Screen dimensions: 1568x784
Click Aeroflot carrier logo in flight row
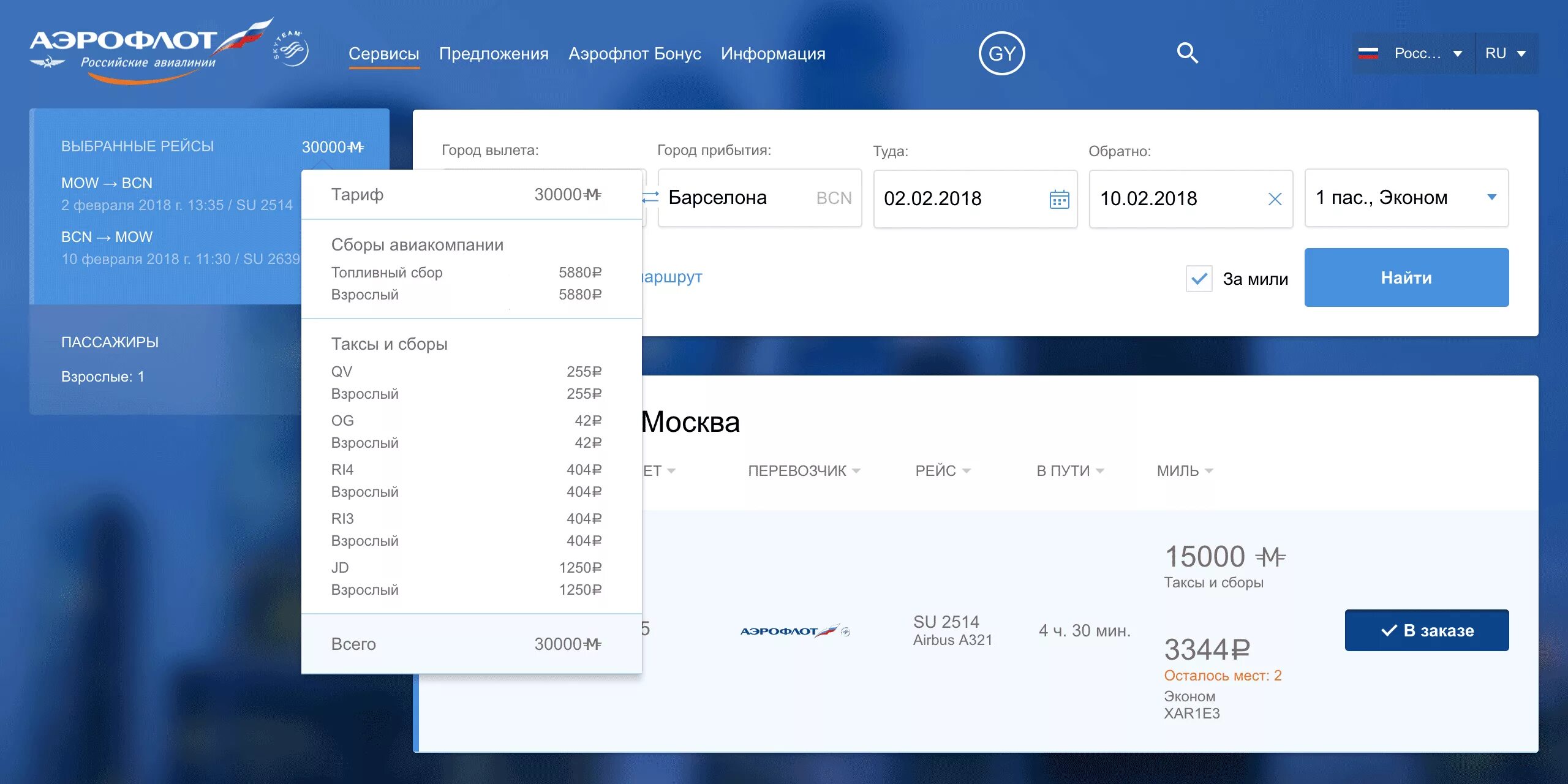tap(794, 631)
